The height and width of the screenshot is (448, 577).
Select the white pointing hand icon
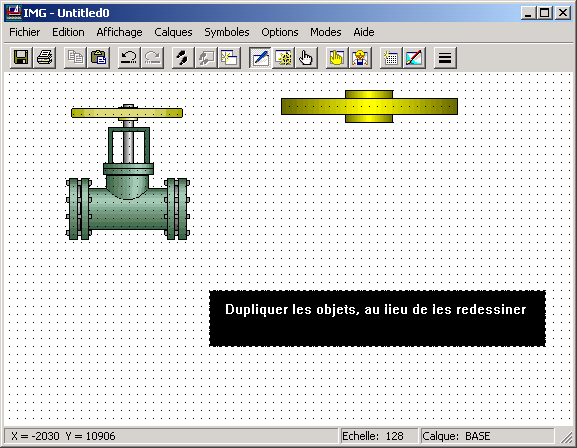point(306,58)
